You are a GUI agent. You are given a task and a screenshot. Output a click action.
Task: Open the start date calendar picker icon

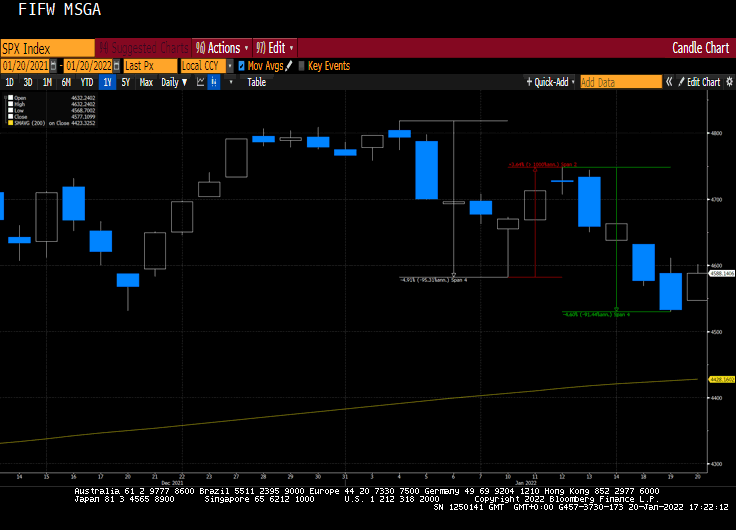(54, 66)
